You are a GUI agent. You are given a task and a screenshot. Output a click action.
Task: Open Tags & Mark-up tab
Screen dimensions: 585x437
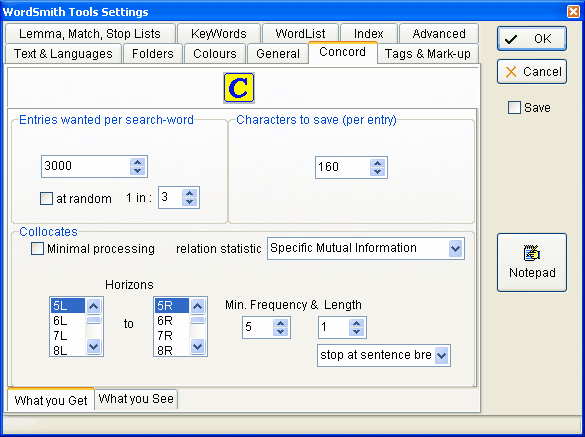(428, 54)
